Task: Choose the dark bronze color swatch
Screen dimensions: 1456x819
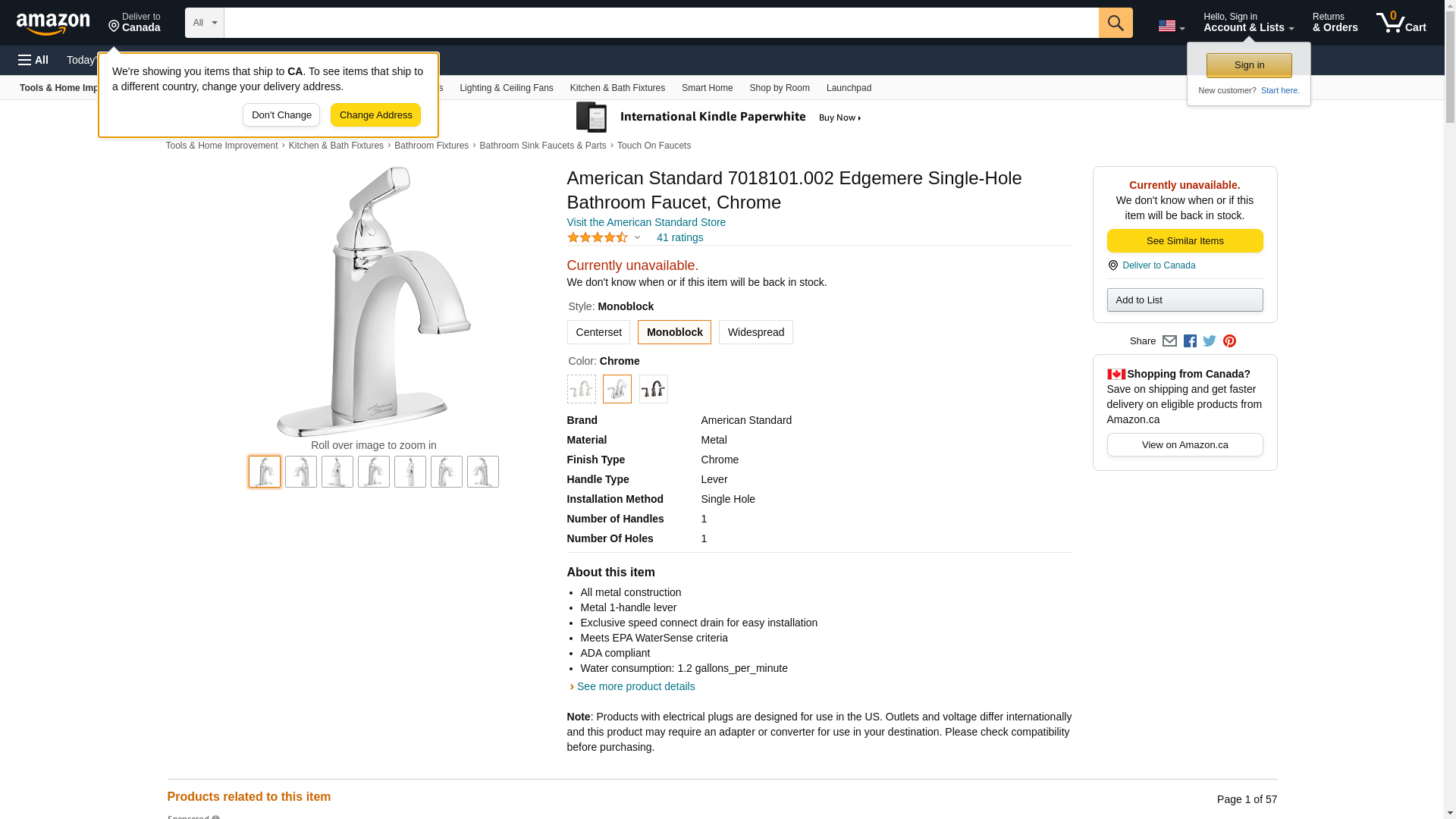Action: point(653,389)
